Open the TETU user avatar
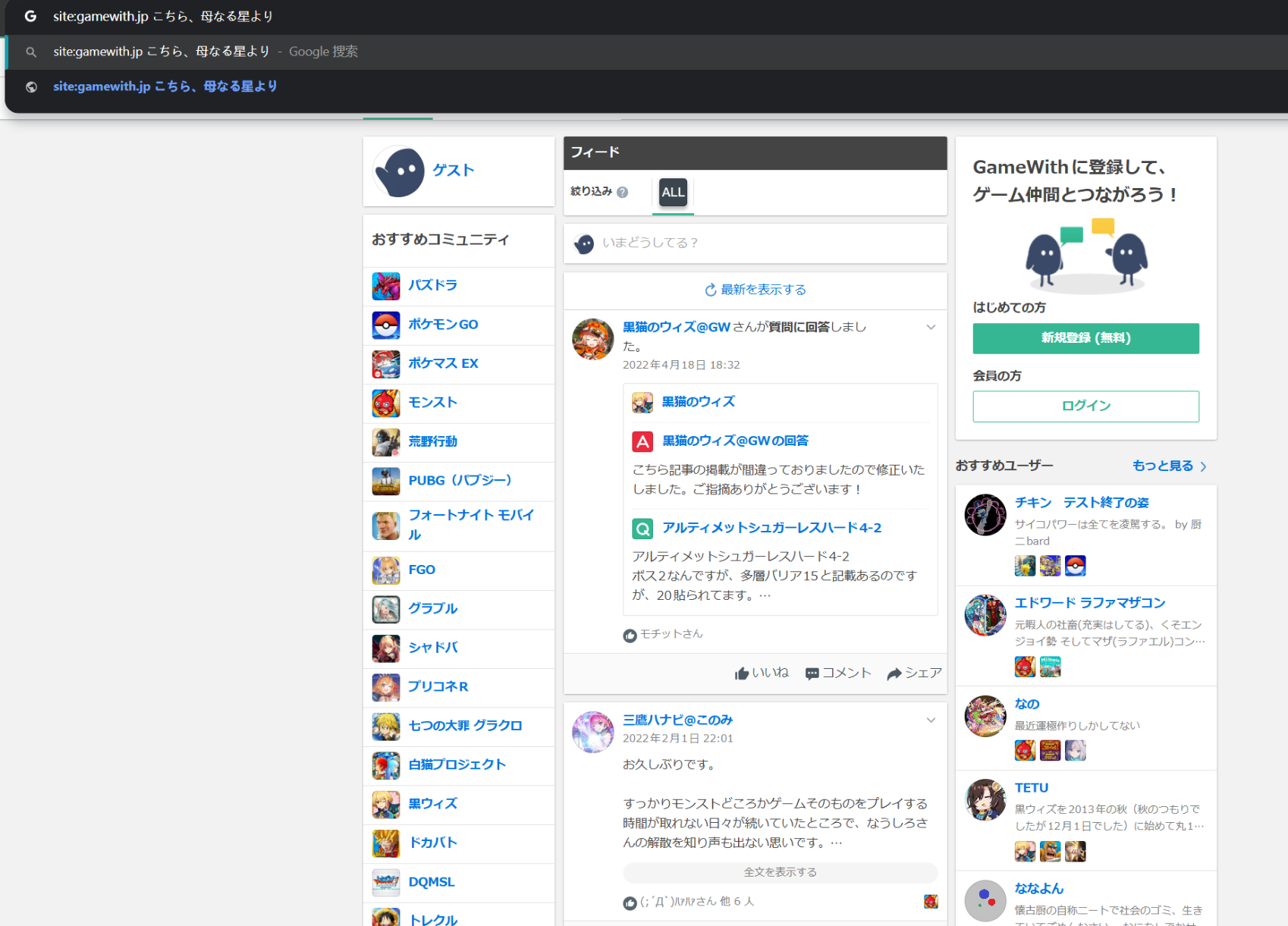The width and height of the screenshot is (1288, 926). pyautogui.click(x=985, y=801)
